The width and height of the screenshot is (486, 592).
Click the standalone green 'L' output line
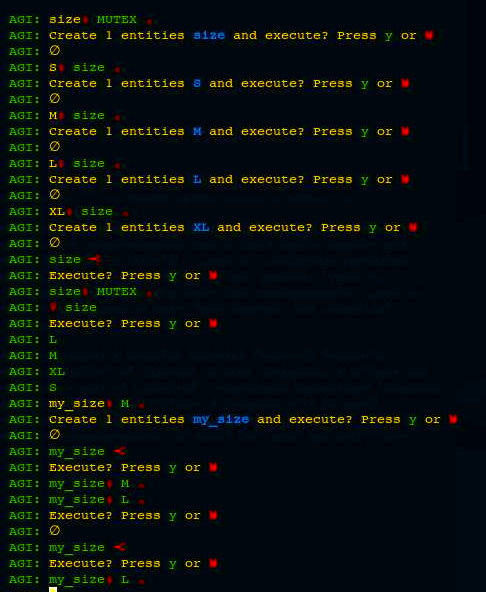click(x=53, y=339)
